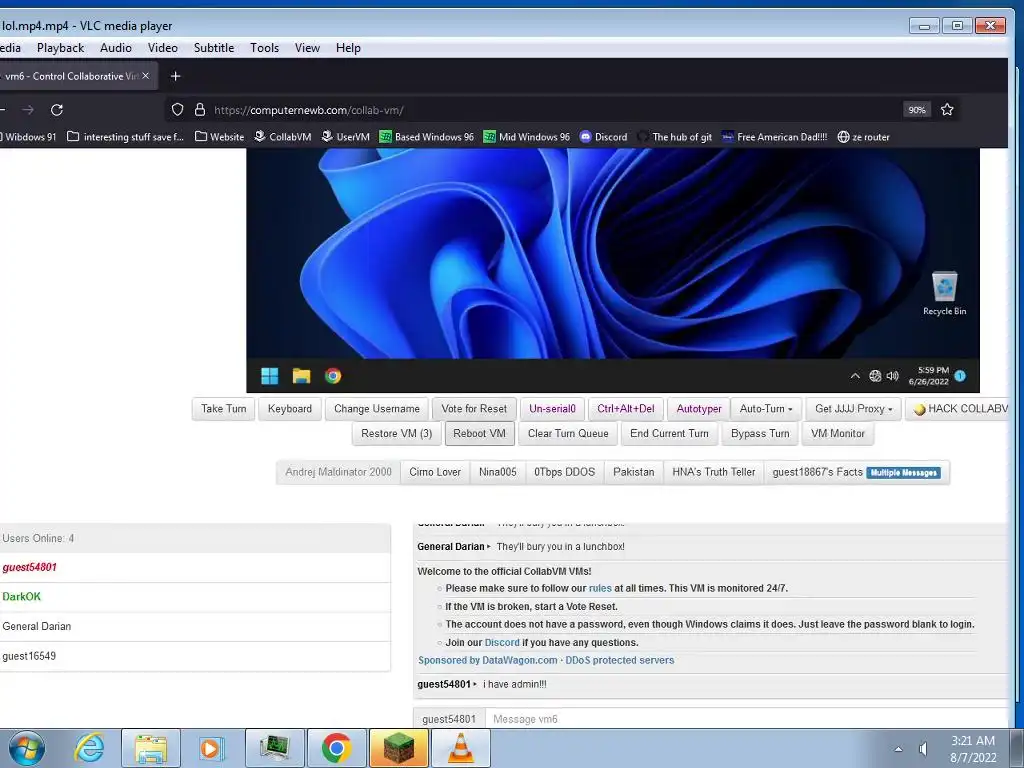1024x768 pixels.
Task: Open the Playback menu in VLC
Action: coord(60,48)
